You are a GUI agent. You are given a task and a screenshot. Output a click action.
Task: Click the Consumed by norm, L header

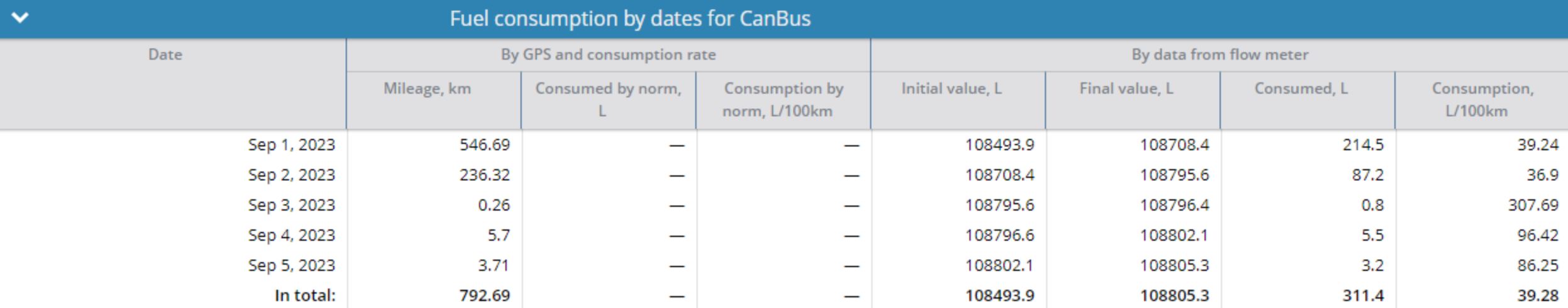pos(608,99)
